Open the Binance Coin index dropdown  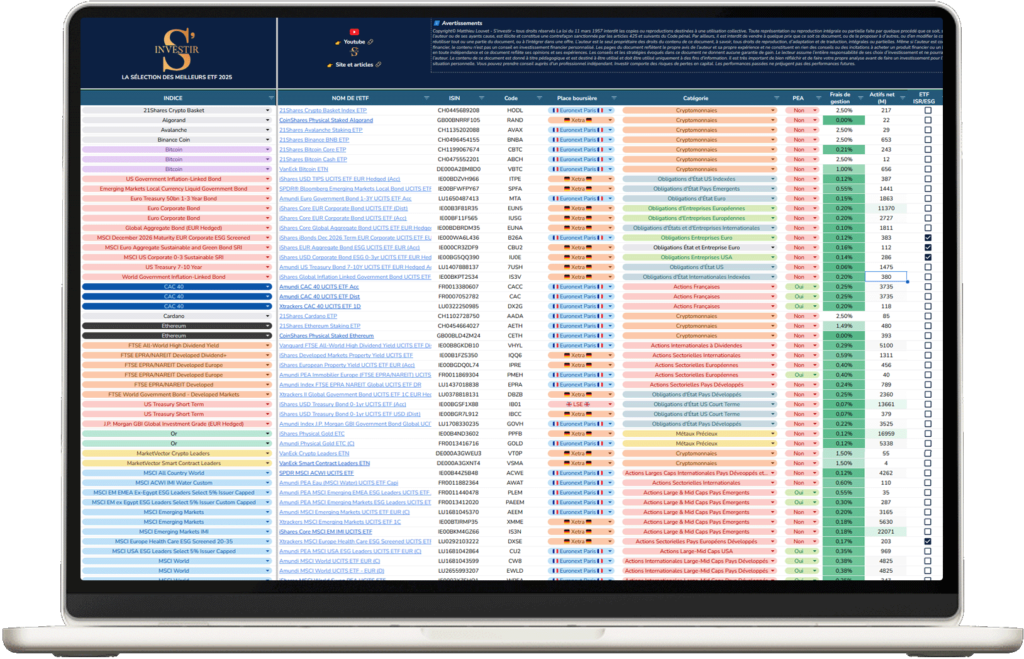[x=268, y=140]
